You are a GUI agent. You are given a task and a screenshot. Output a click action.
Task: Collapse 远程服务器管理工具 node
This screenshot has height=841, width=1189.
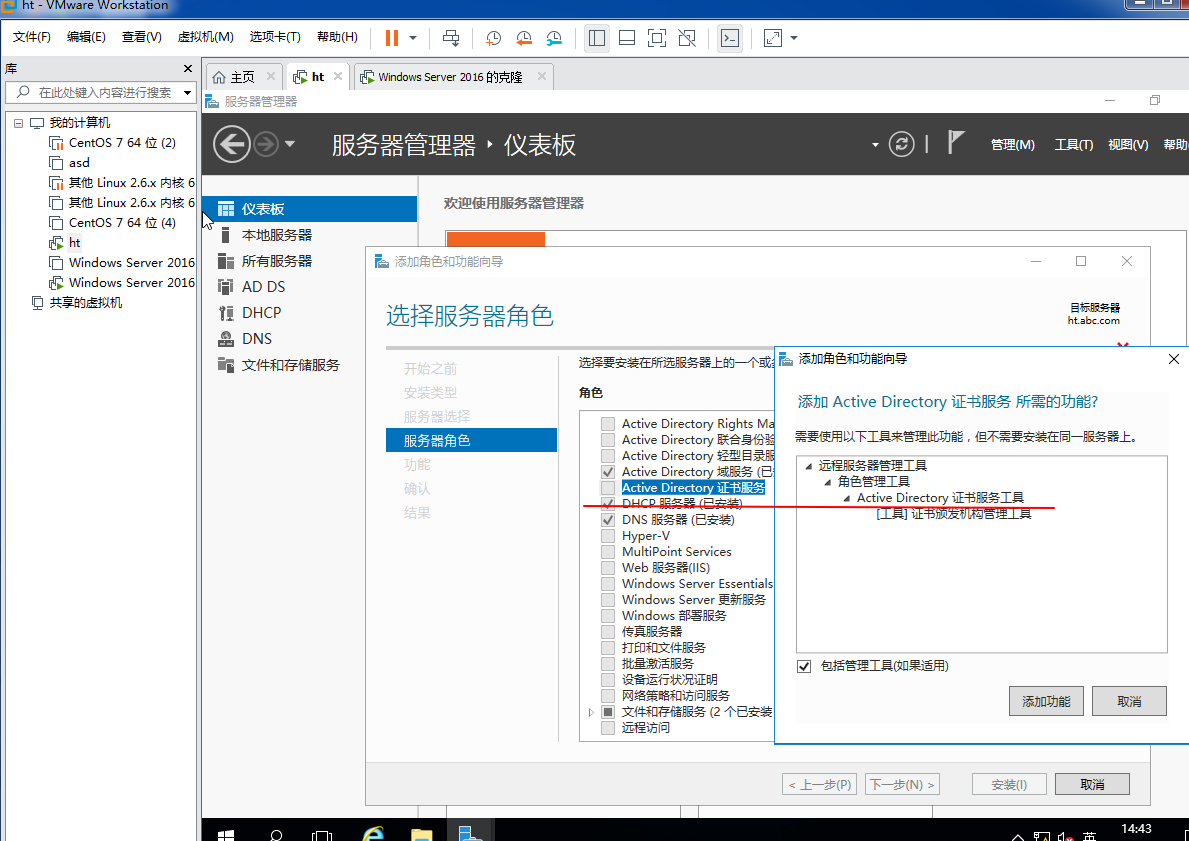coord(808,466)
